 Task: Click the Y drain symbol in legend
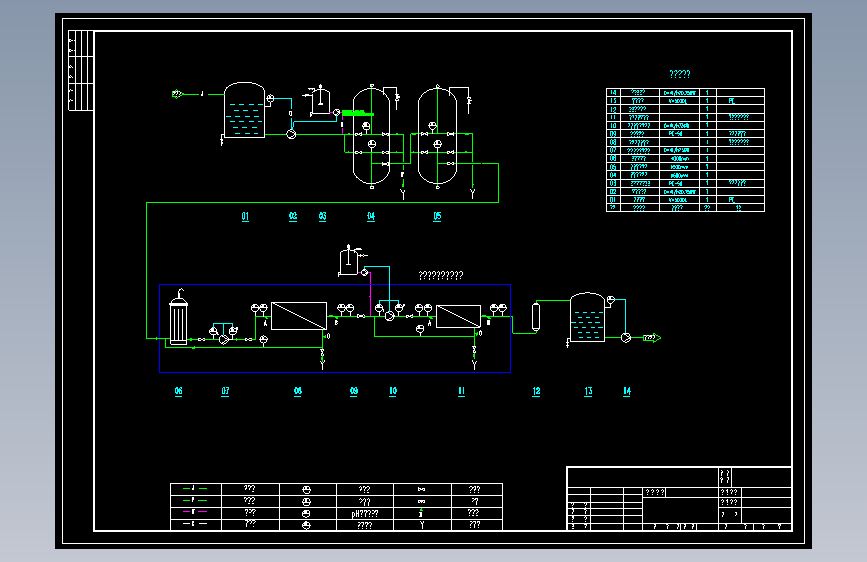(x=422, y=525)
